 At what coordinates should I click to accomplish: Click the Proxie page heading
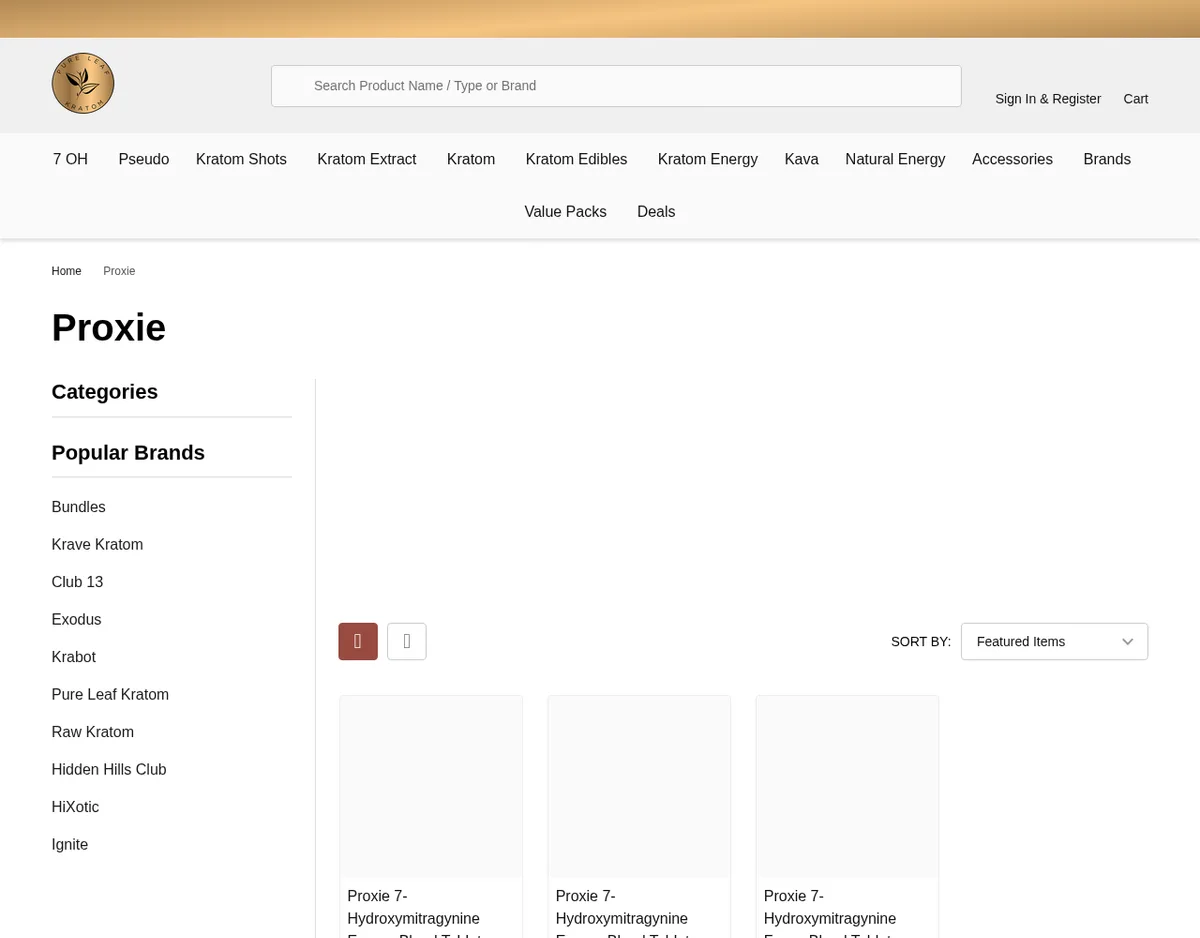tap(109, 328)
